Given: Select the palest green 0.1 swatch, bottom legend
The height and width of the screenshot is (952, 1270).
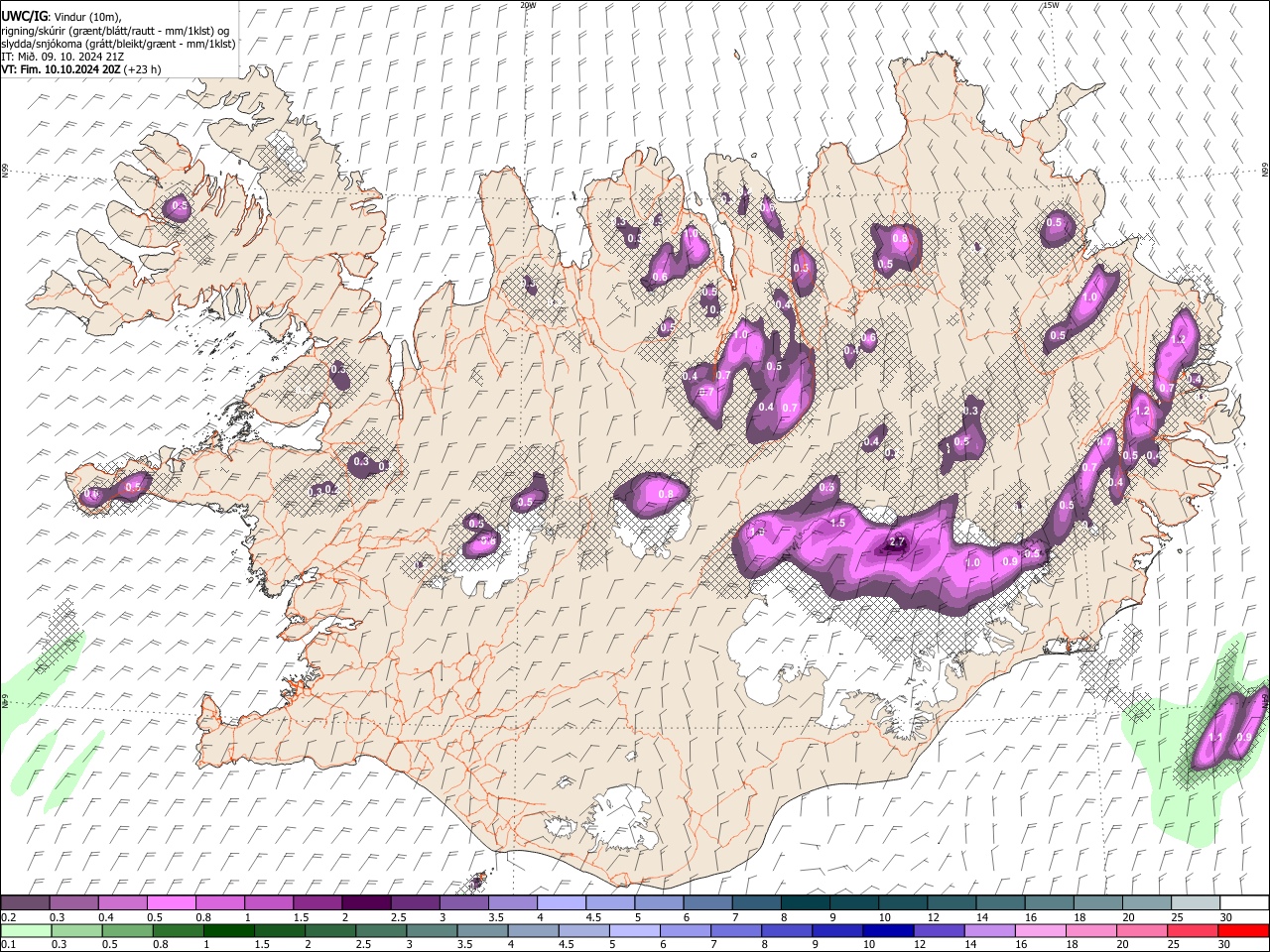Looking at the screenshot, I should point(26,930).
